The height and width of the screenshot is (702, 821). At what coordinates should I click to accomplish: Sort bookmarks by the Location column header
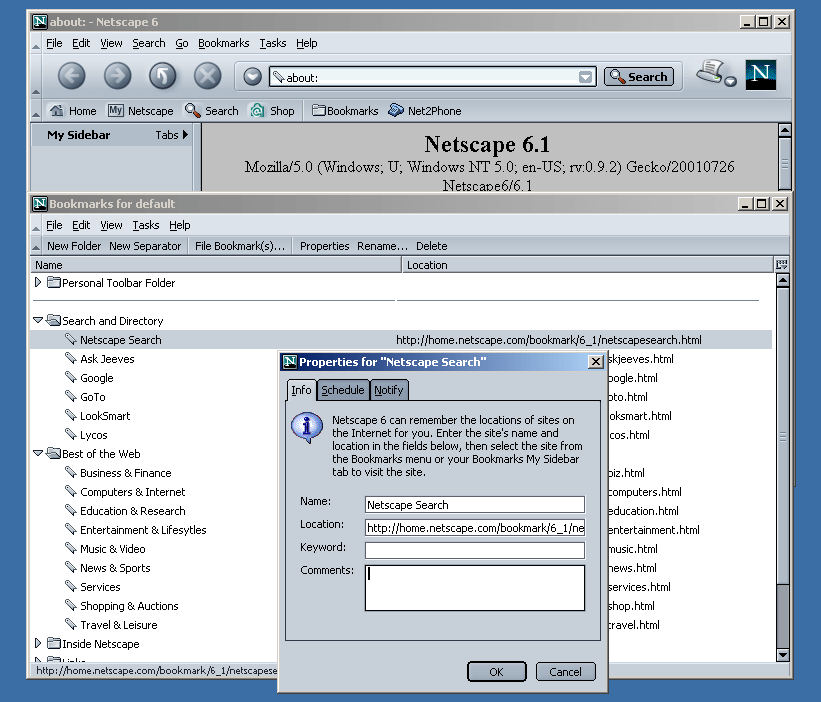pos(587,265)
